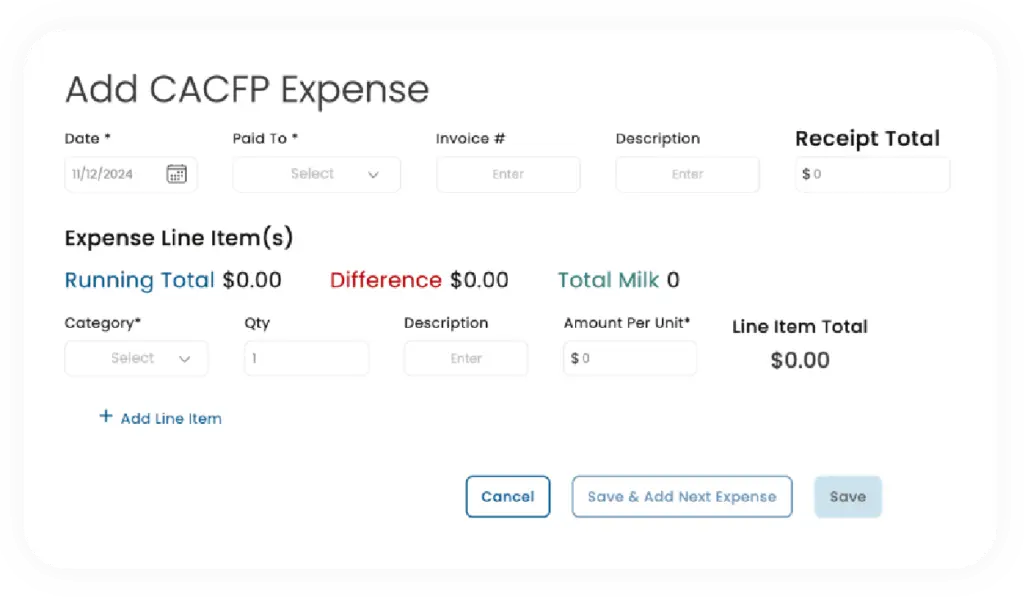Open the Category select dropdown
This screenshot has width=1024, height=614.
pyautogui.click(x=134, y=358)
